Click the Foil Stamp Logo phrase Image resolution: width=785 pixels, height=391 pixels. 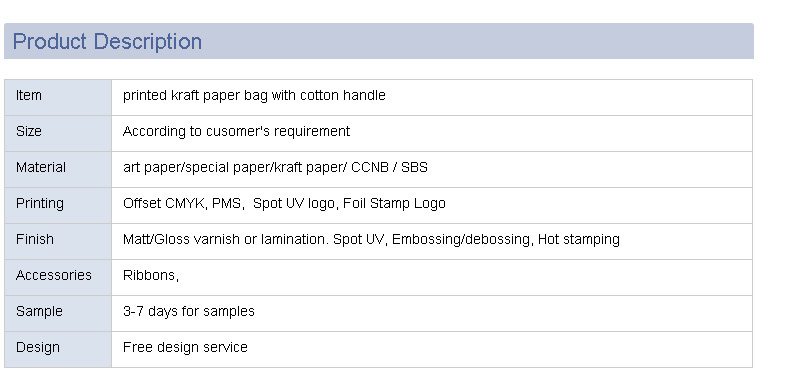tap(394, 203)
